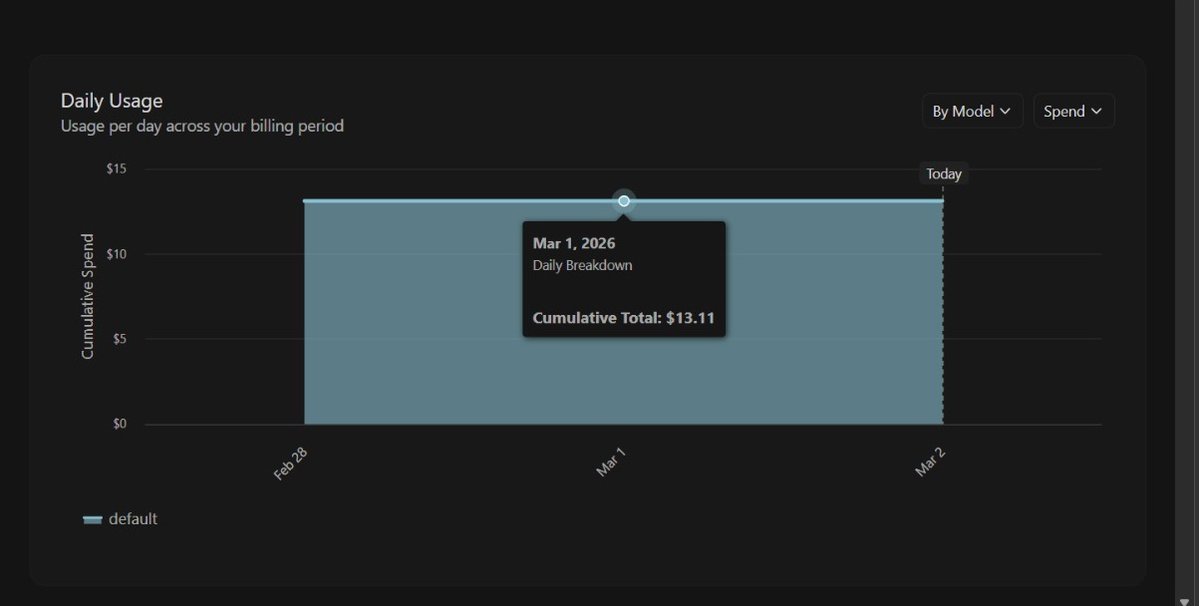Image resolution: width=1199 pixels, height=606 pixels.
Task: Click the Today marker label
Action: pos(944,173)
